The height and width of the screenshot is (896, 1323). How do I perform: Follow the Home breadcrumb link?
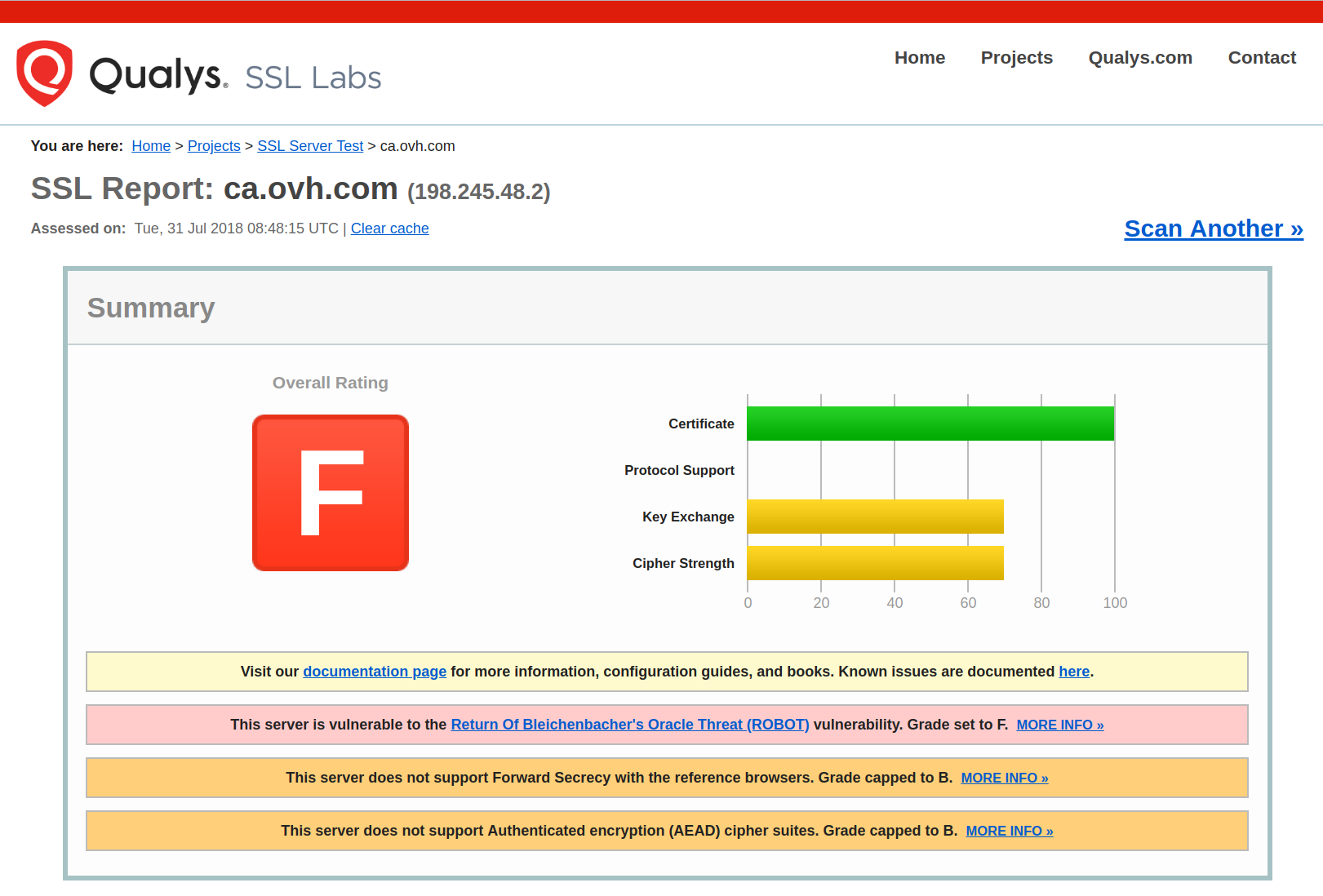coord(151,145)
